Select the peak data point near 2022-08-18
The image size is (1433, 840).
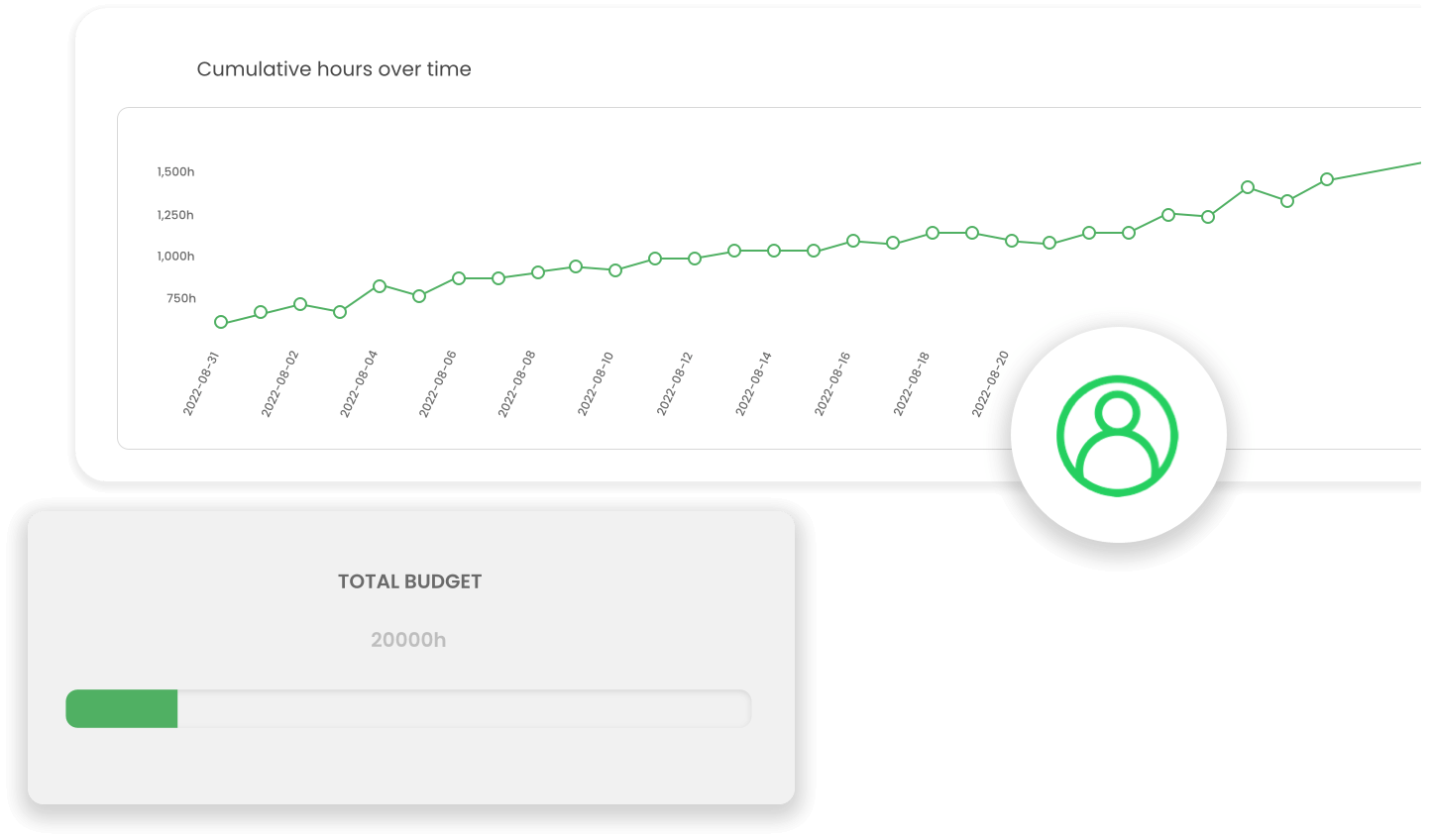pos(932,234)
